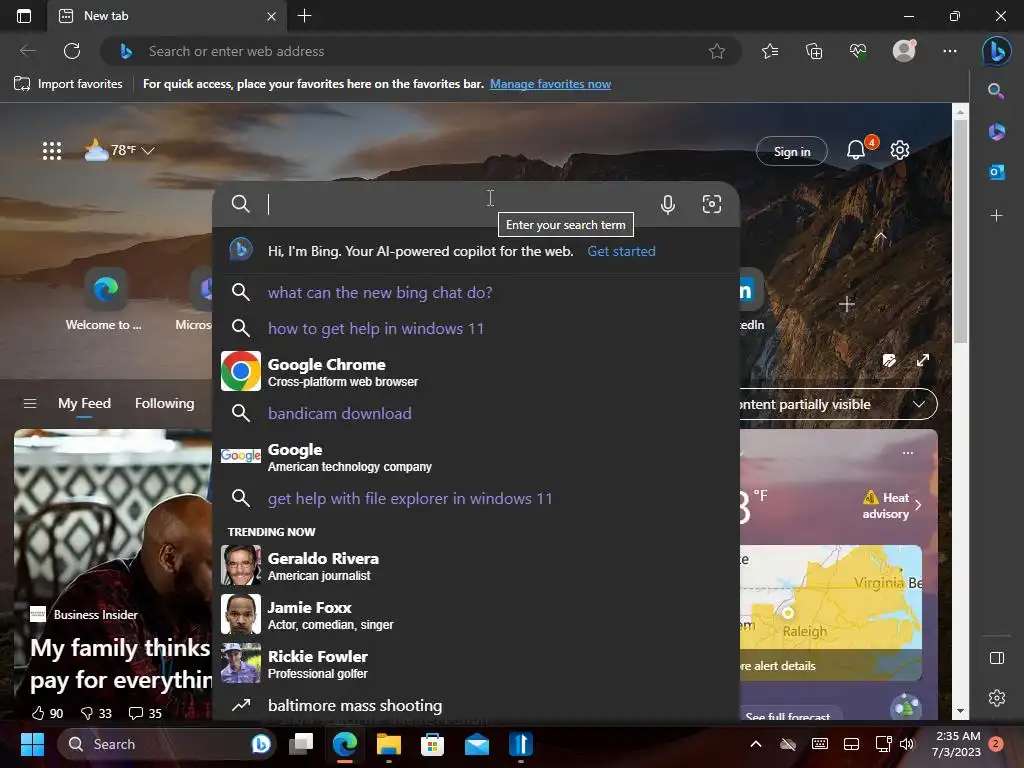Open the Welcome to quick link tile
The height and width of the screenshot is (768, 1024).
pyautogui.click(x=104, y=300)
